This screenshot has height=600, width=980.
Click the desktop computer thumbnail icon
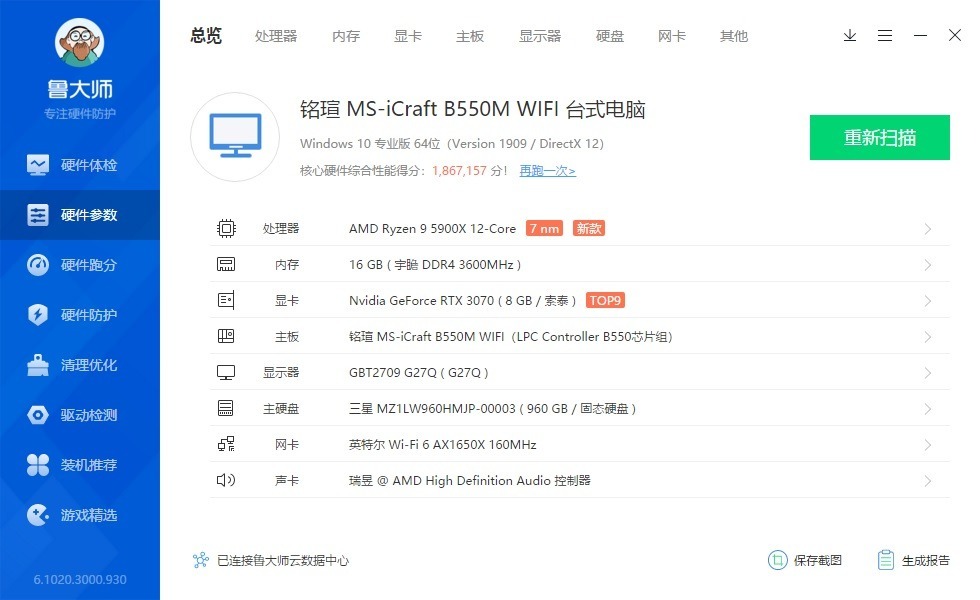pos(235,137)
